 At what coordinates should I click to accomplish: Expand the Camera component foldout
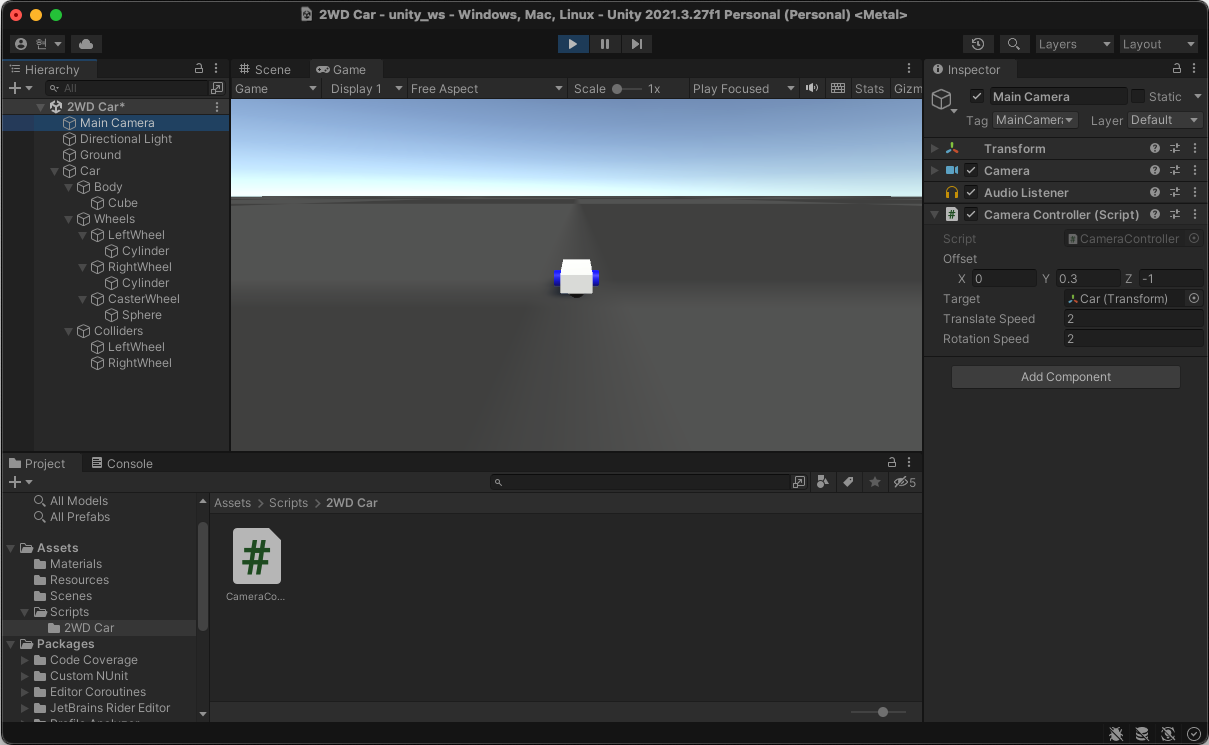935,170
